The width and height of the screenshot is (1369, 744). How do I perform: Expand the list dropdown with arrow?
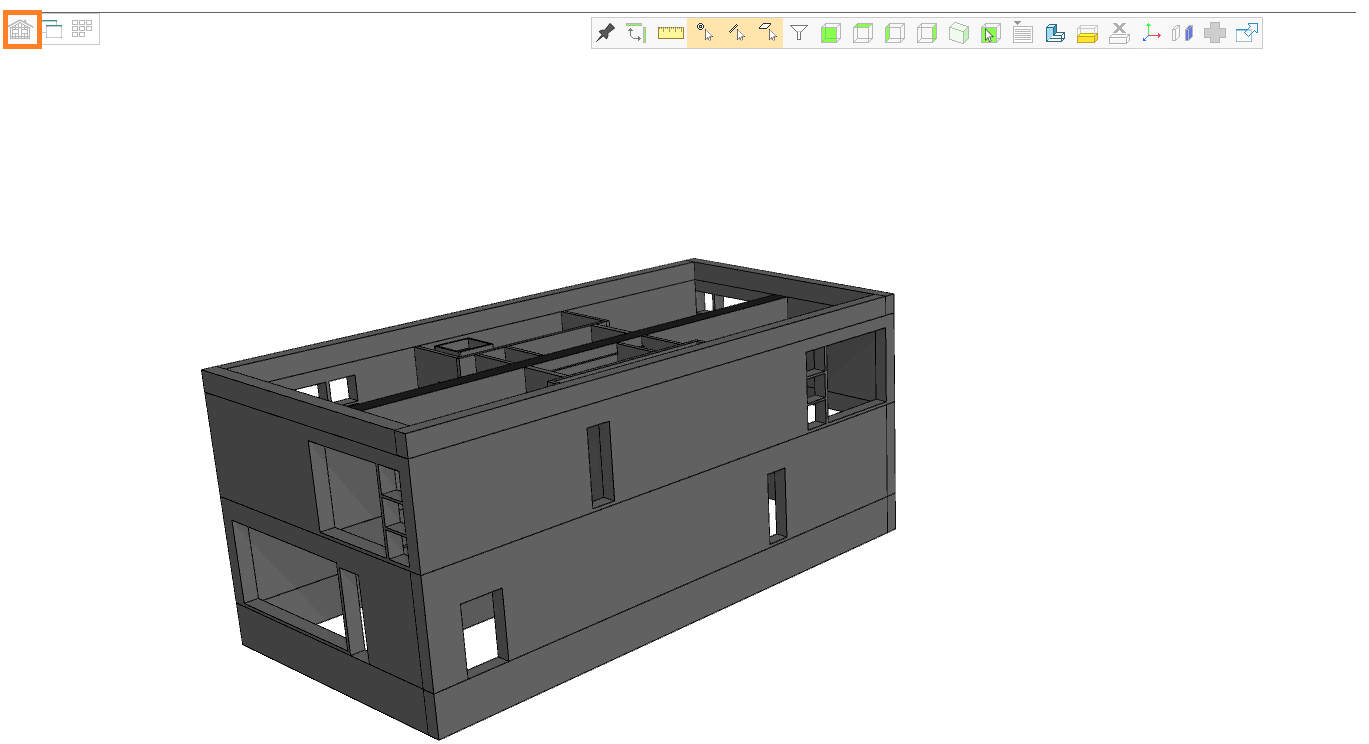pyautogui.click(x=1022, y=33)
